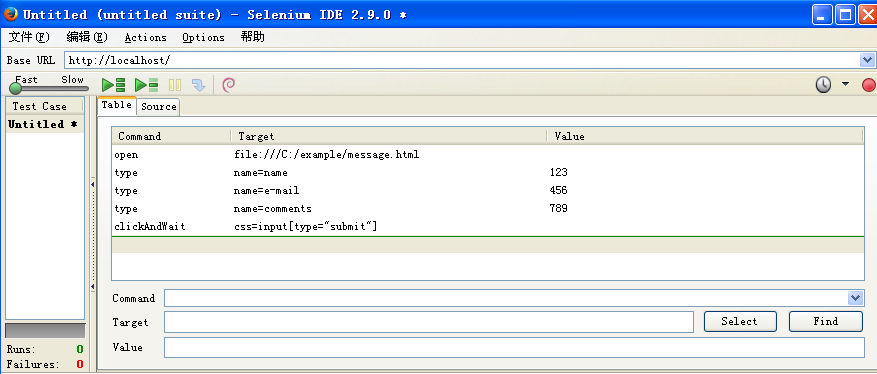The height and width of the screenshot is (374, 877).
Task: Open the Options menu
Action: tap(203, 37)
